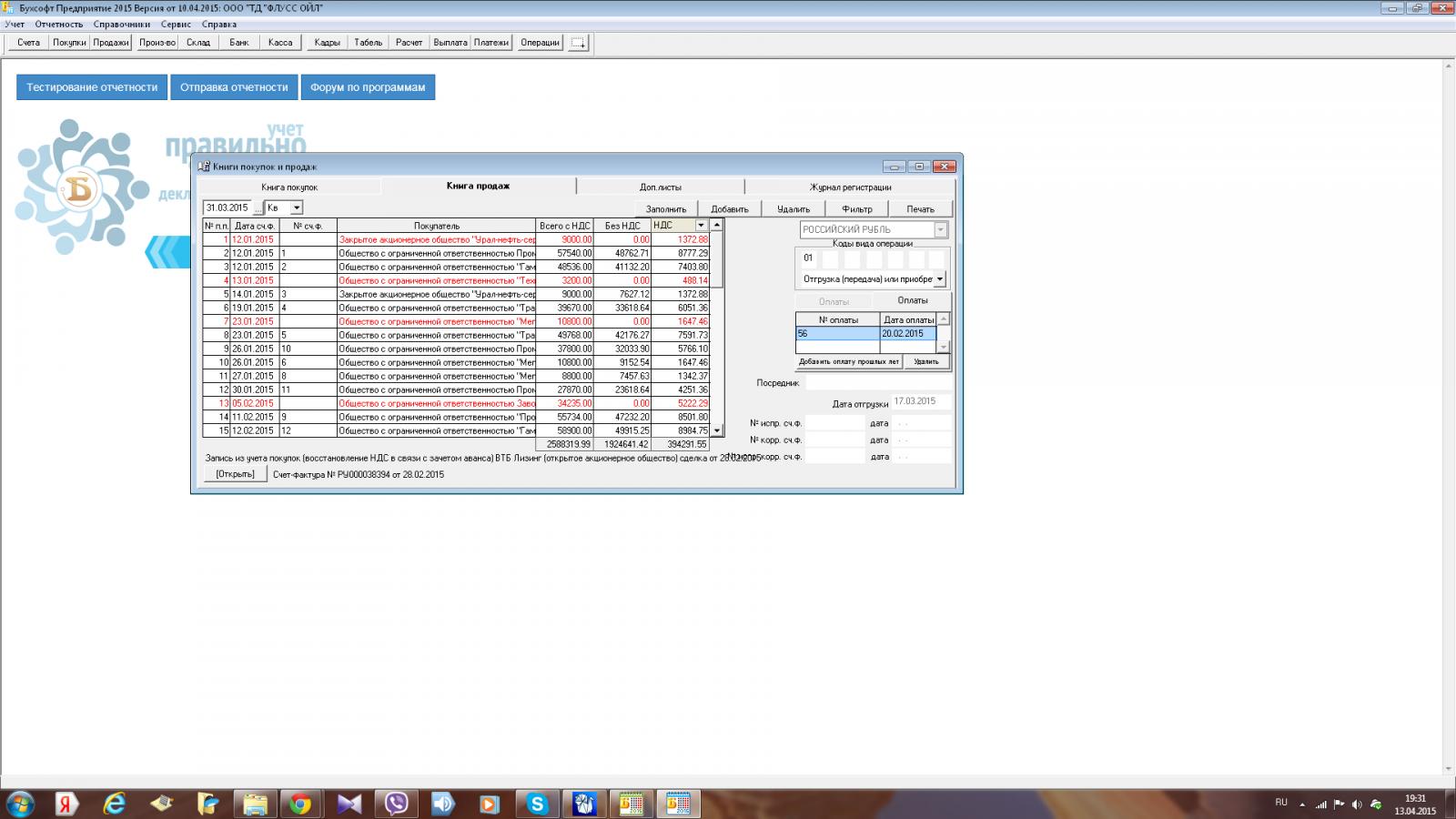Open the Банк toolbar section
Viewport: 1456px width, 819px height.
coord(239,43)
